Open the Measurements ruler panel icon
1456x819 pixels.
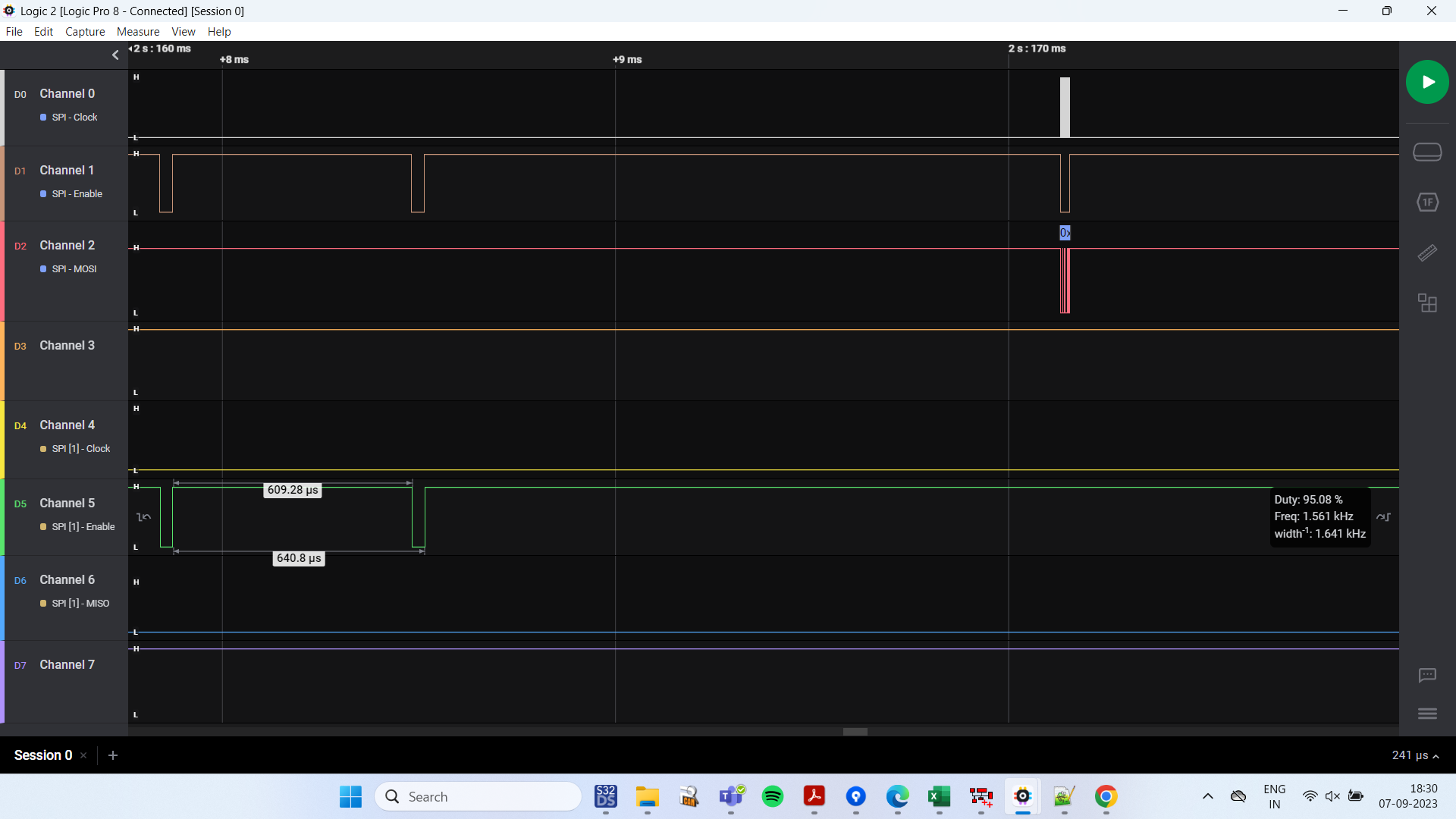[1427, 253]
